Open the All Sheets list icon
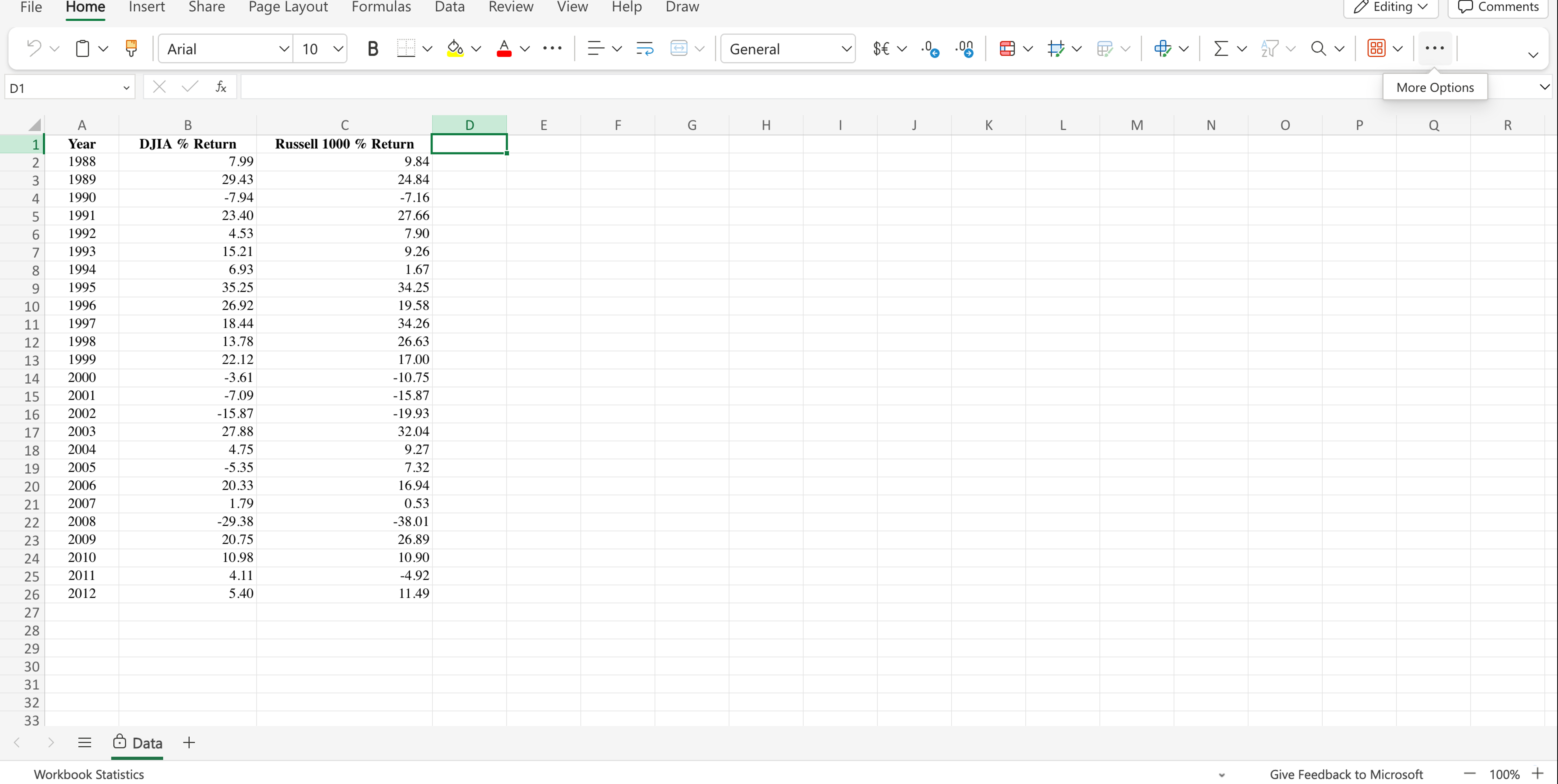 85,742
